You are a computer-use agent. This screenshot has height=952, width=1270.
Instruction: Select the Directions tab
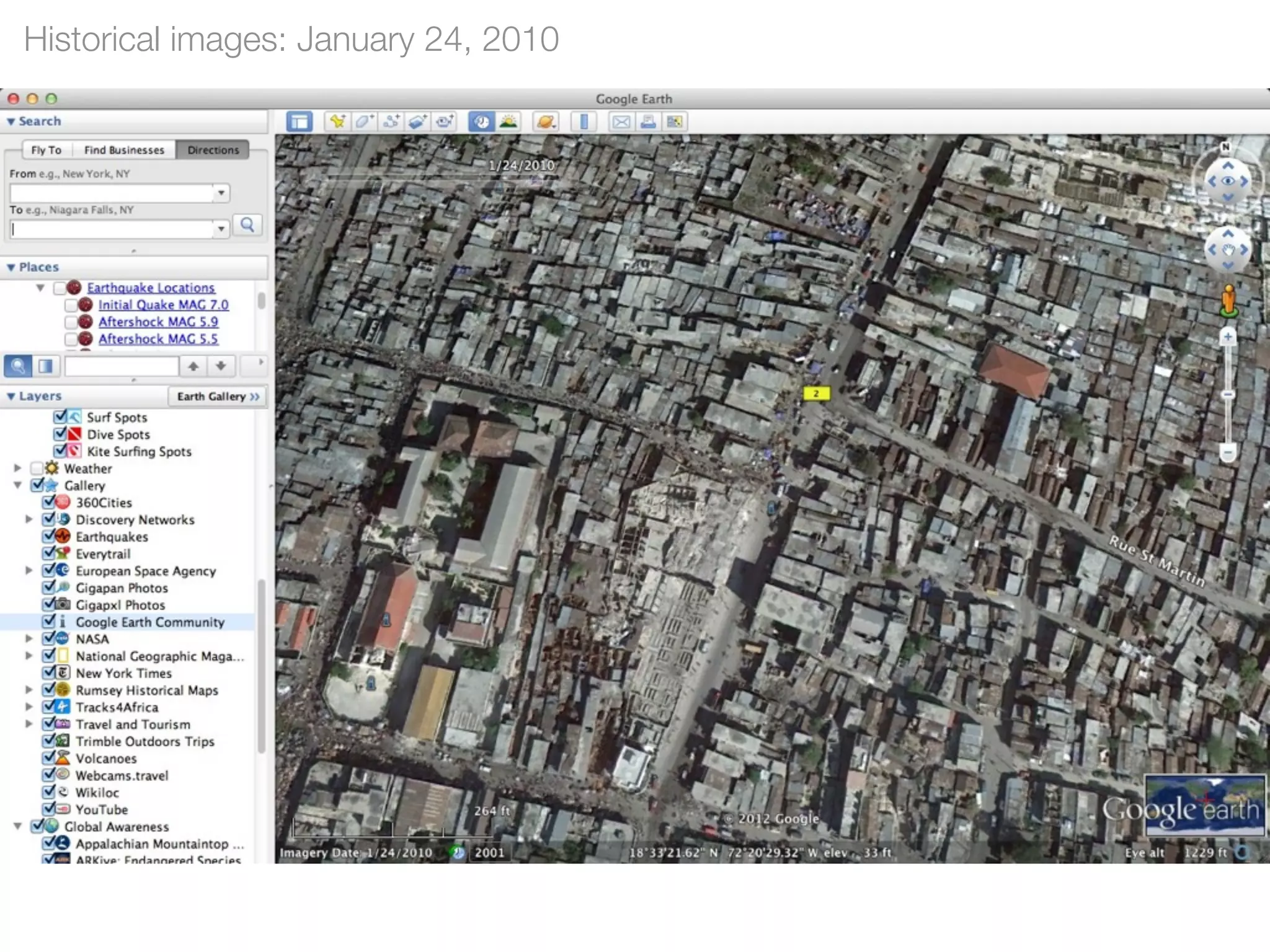pyautogui.click(x=213, y=150)
